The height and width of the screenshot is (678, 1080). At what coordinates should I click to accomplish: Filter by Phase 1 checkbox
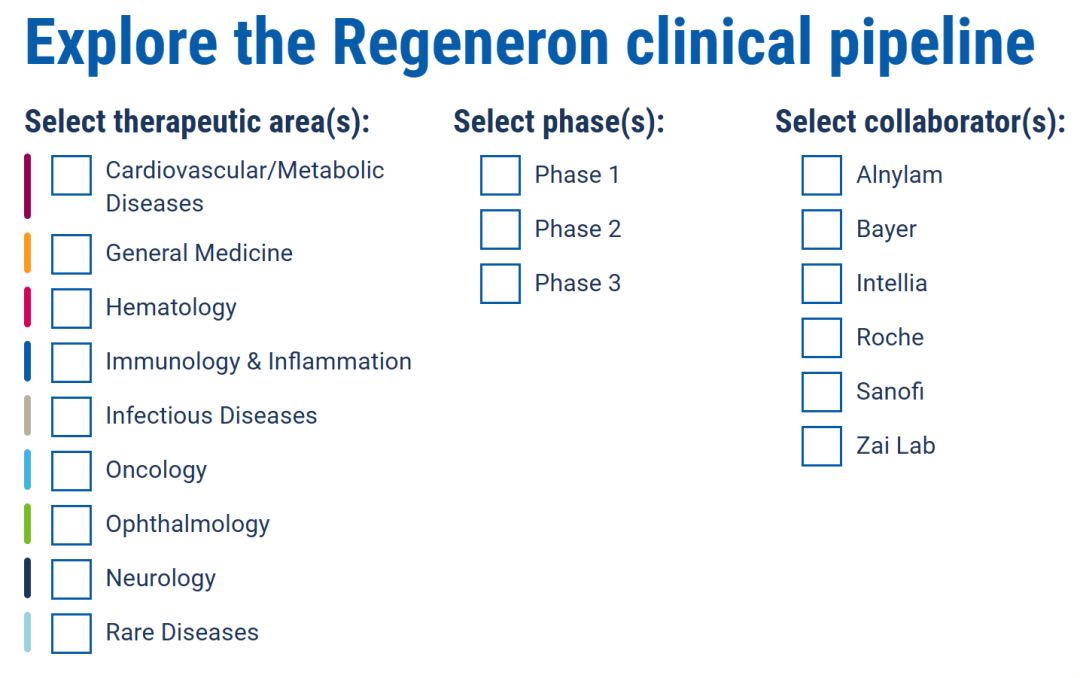tap(500, 175)
